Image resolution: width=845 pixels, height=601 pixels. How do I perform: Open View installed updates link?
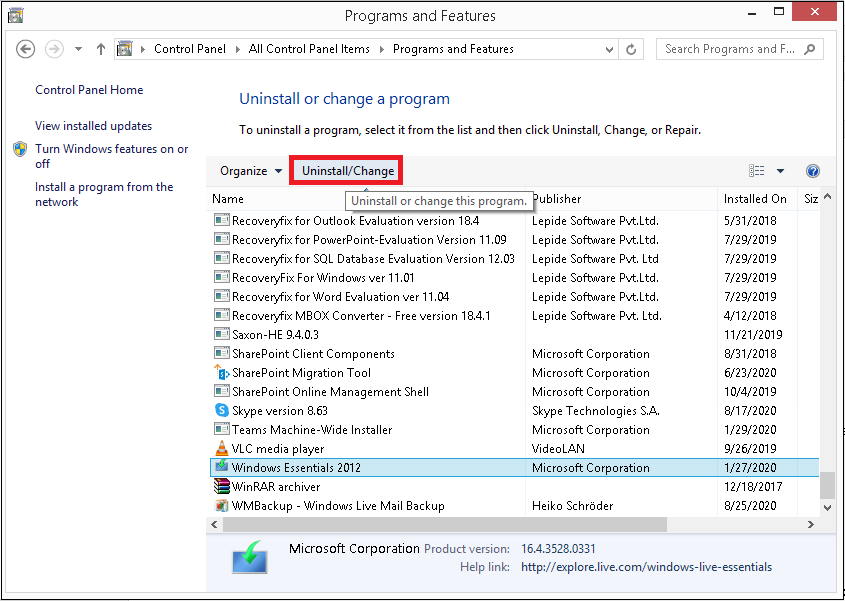[94, 126]
